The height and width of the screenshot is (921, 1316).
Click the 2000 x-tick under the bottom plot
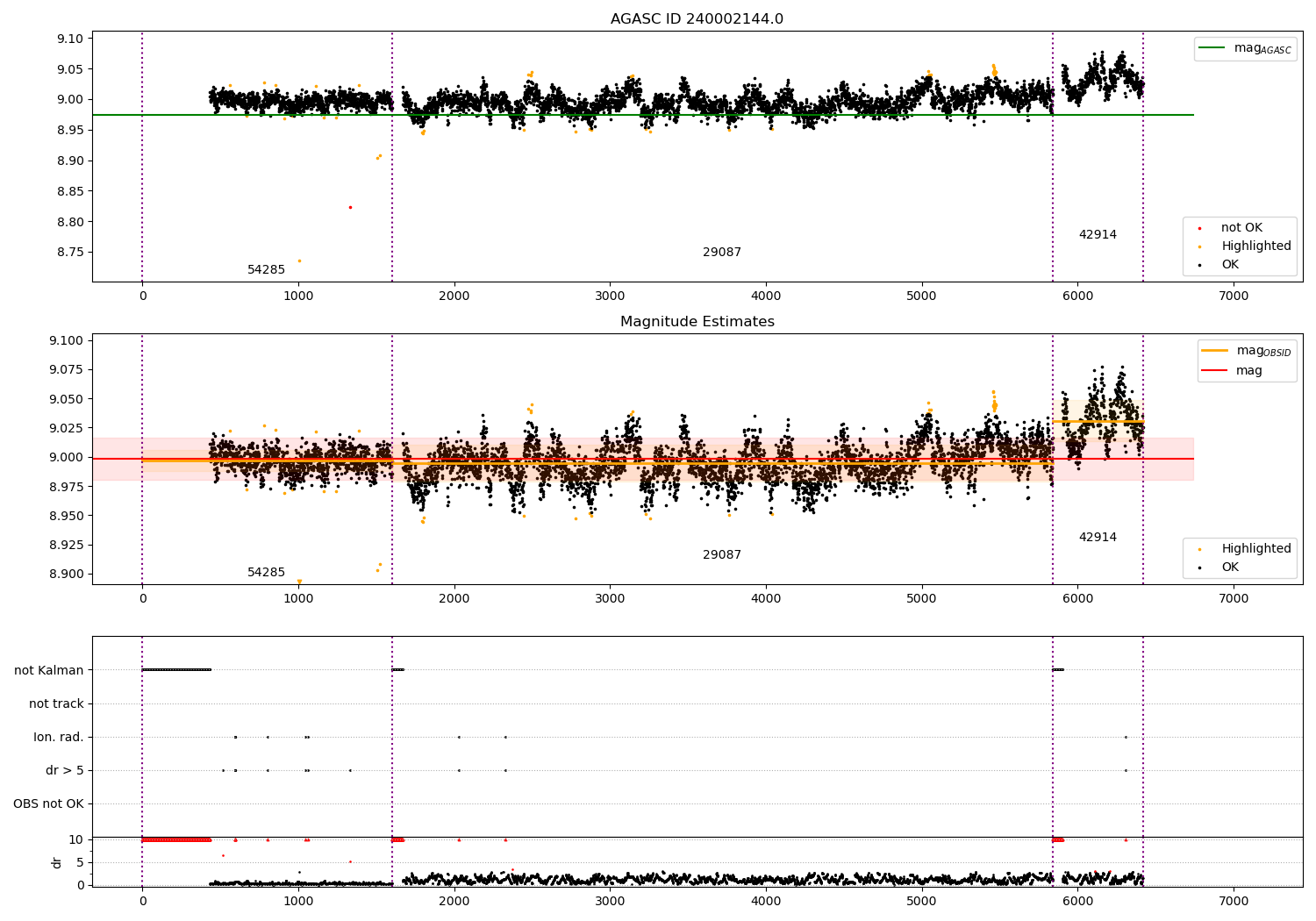point(454,902)
